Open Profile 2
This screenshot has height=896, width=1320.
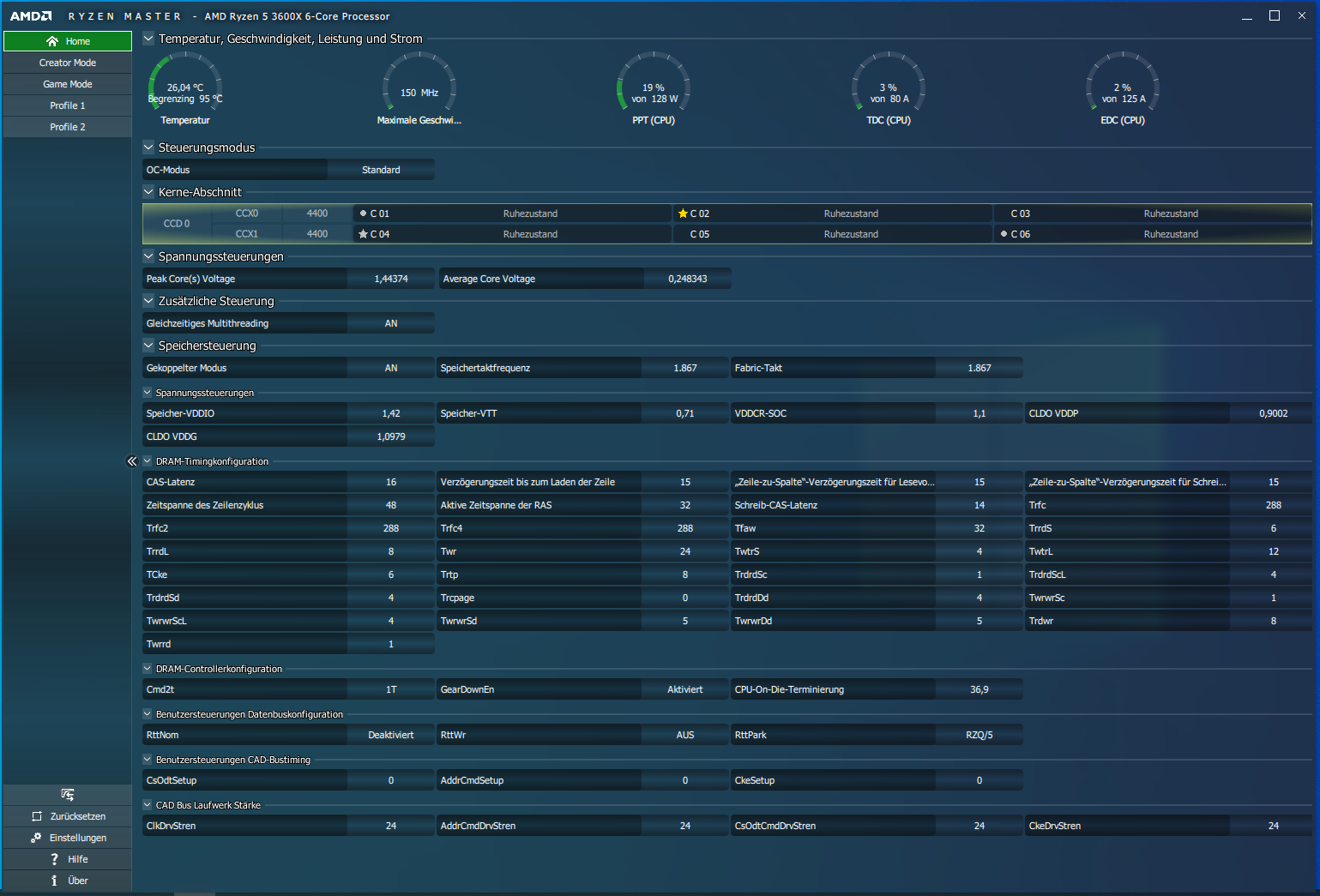coord(68,127)
